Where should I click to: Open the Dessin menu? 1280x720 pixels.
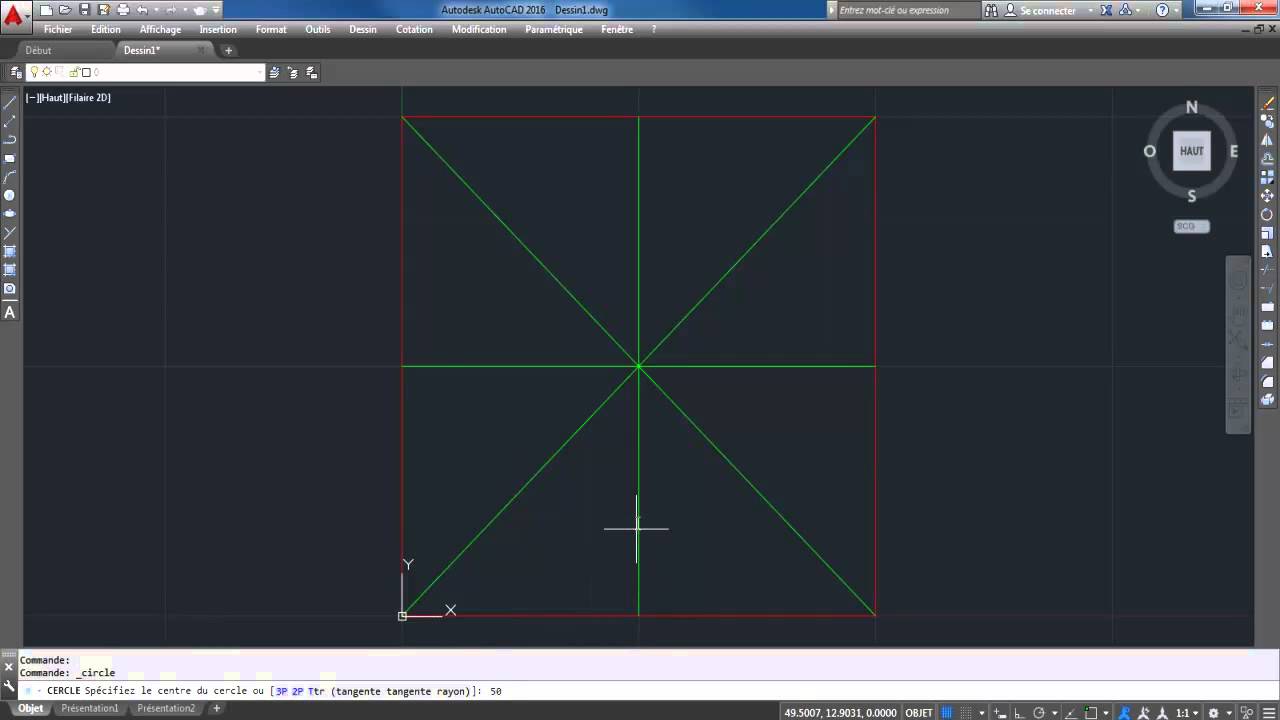click(363, 29)
